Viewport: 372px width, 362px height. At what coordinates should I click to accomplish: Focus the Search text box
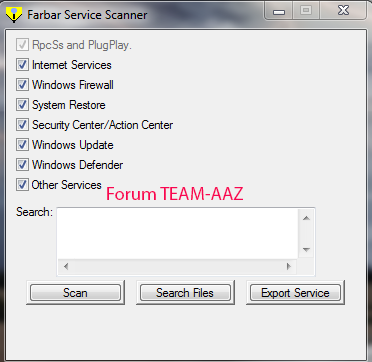tap(178, 233)
